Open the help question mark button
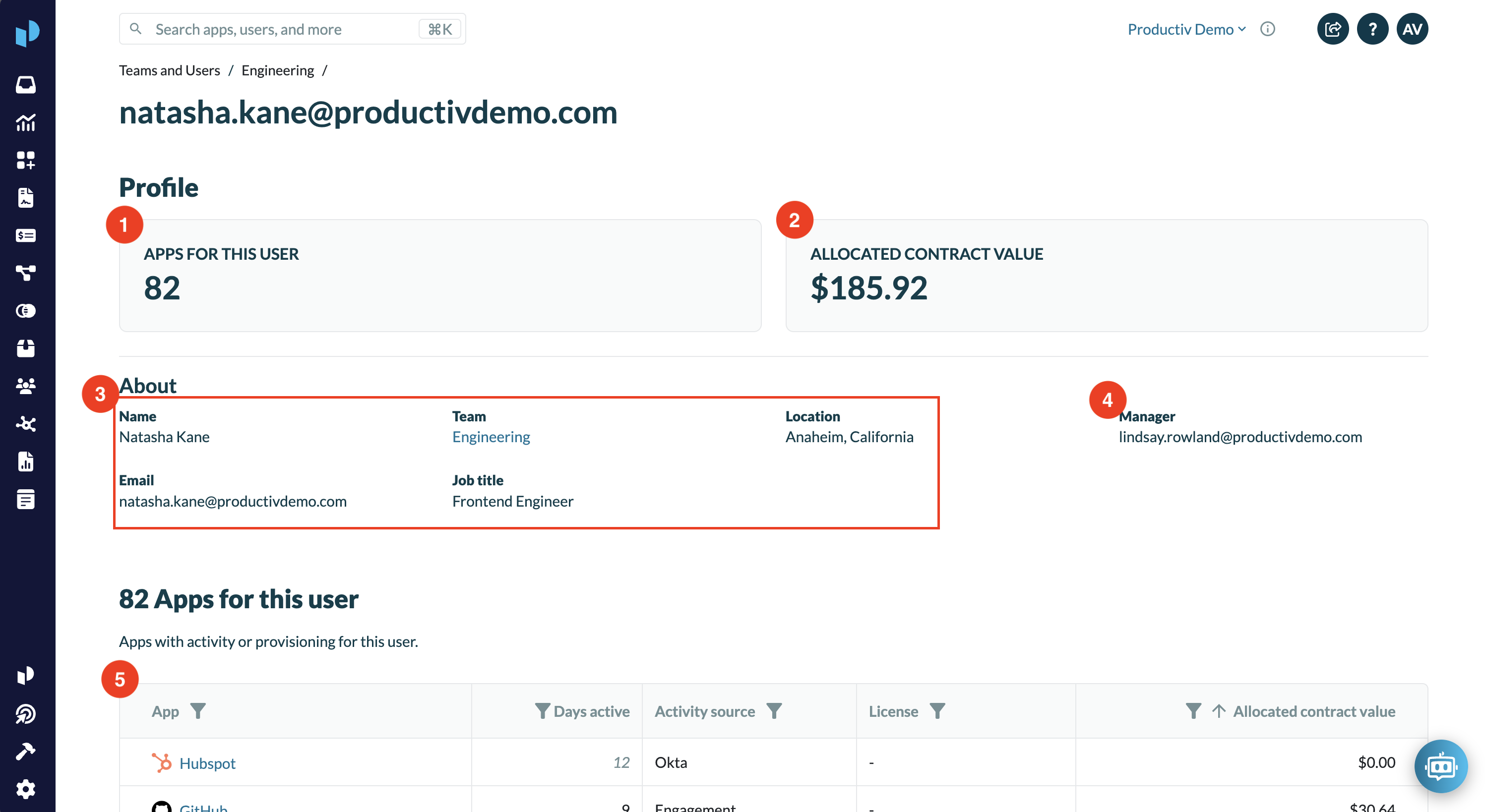The height and width of the screenshot is (812, 1485). pos(1372,29)
